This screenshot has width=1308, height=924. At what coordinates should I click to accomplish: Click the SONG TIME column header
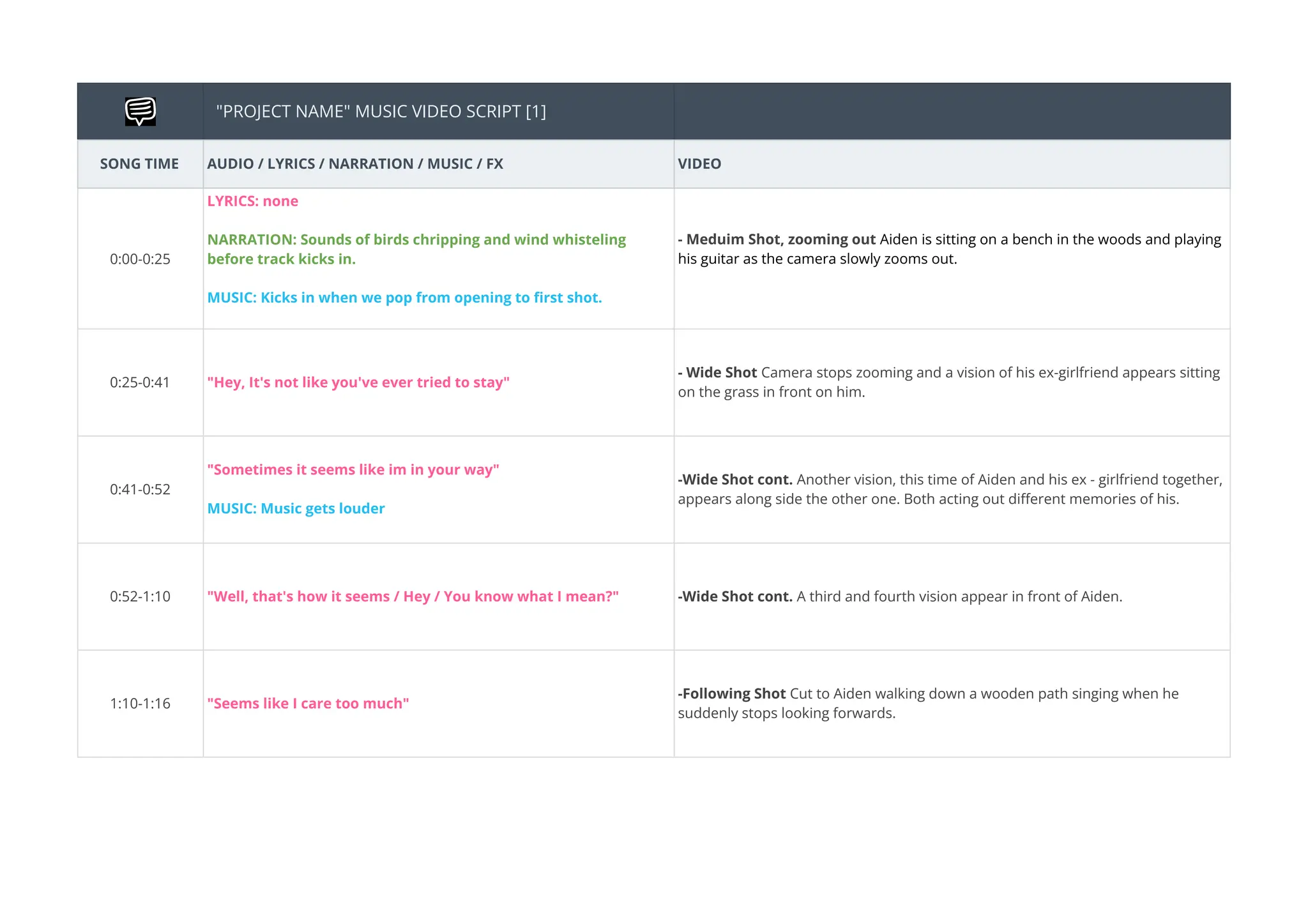139,163
